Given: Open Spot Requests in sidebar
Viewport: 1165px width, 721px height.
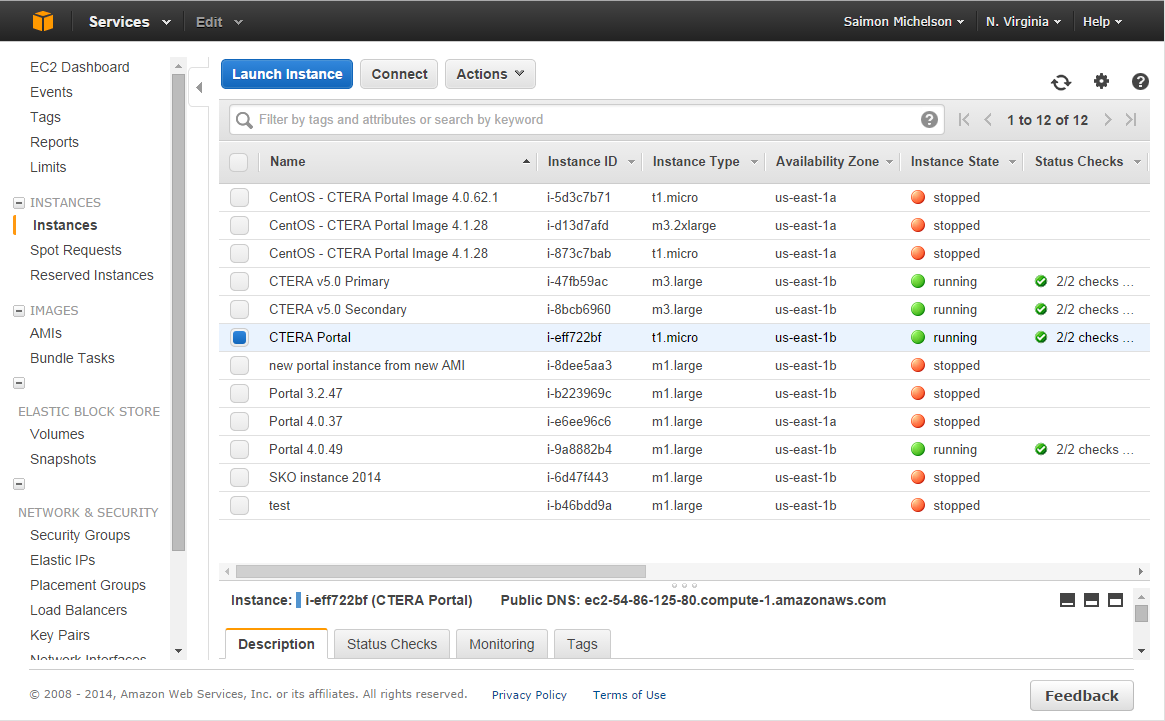Looking at the screenshot, I should tap(76, 250).
